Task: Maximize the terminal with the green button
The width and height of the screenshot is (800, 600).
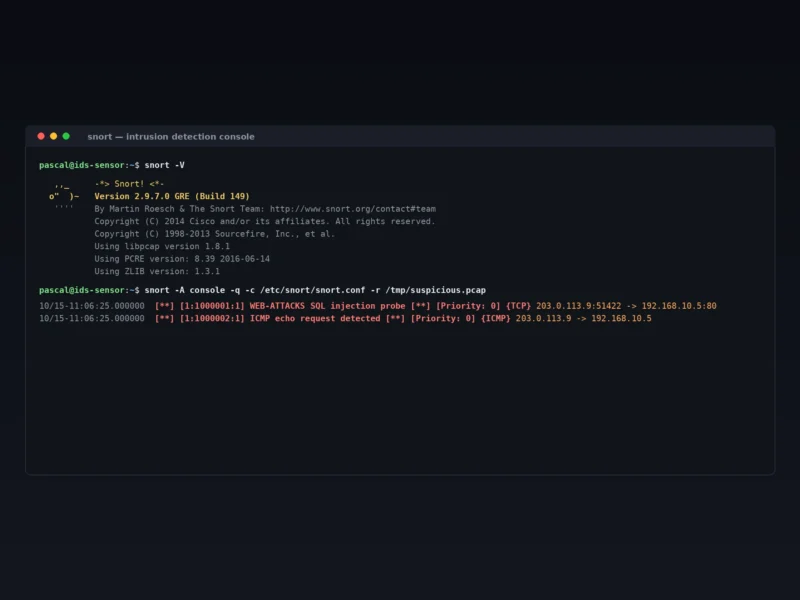Action: pos(66,136)
